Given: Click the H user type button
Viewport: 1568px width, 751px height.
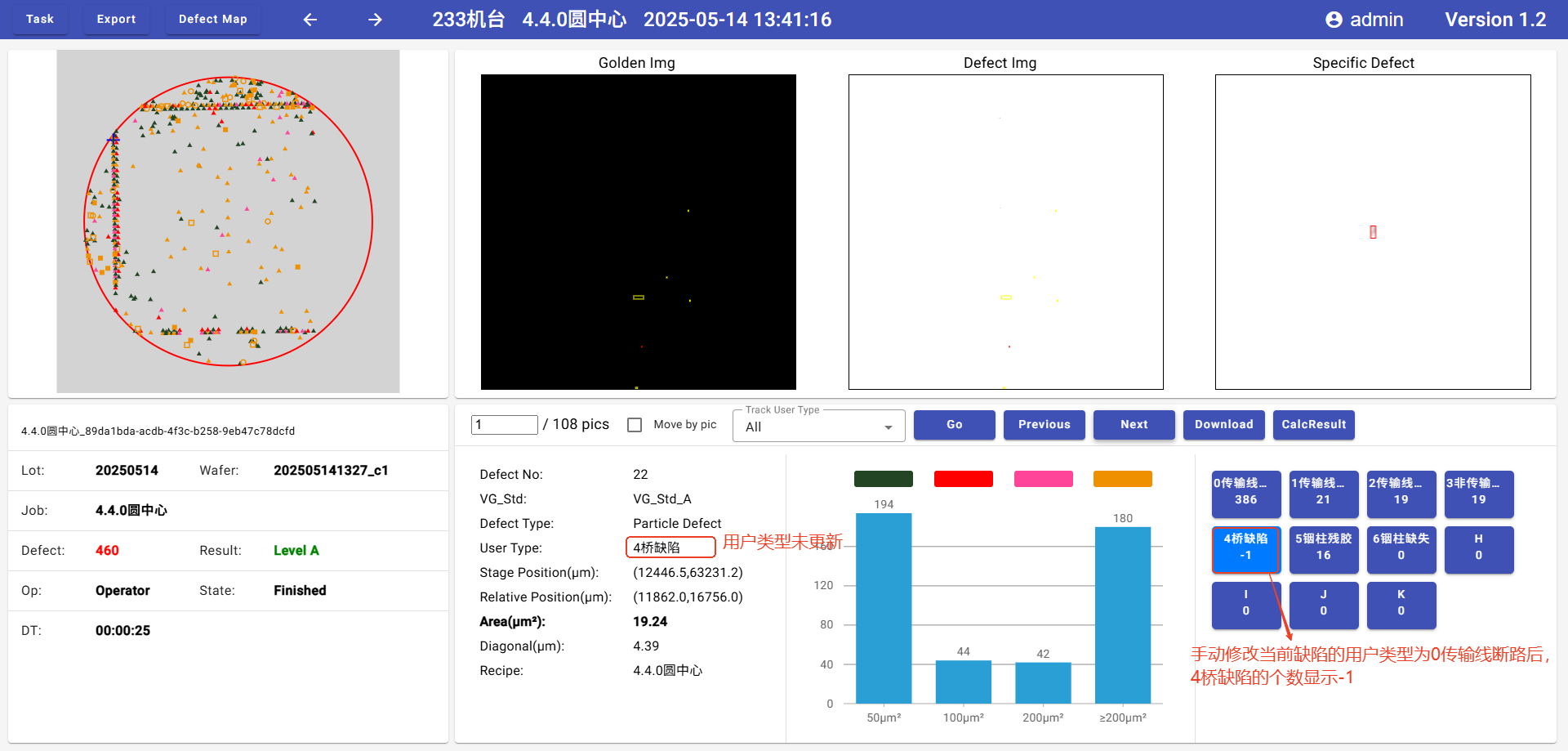Looking at the screenshot, I should (1478, 549).
